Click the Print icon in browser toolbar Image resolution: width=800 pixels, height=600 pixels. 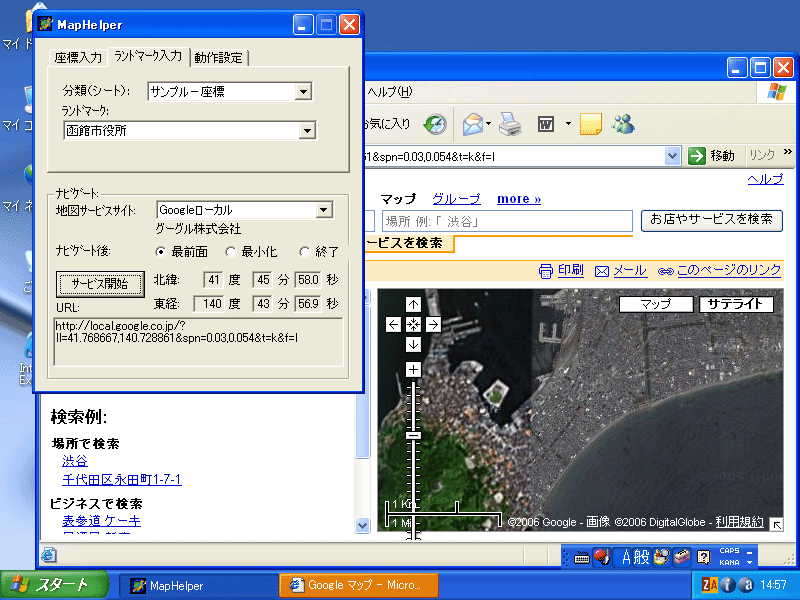click(x=510, y=124)
